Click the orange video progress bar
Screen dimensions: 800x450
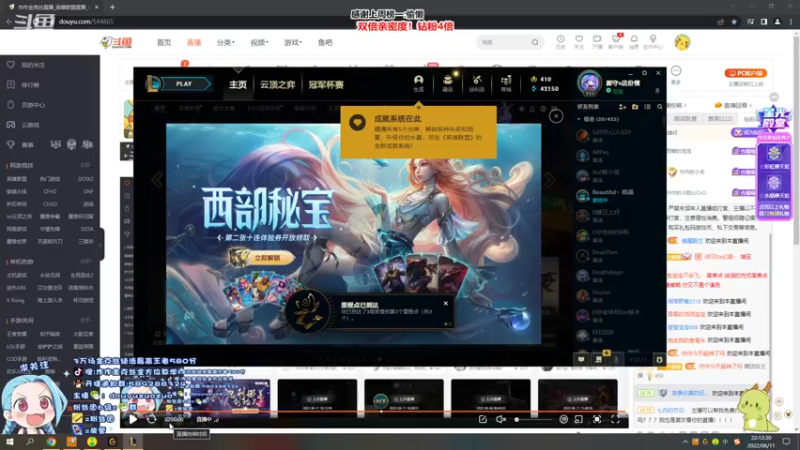pos(374,411)
